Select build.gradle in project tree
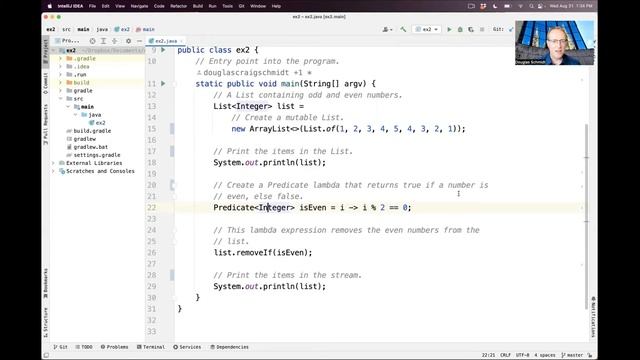Screen dimensions: 640x360 point(89,131)
